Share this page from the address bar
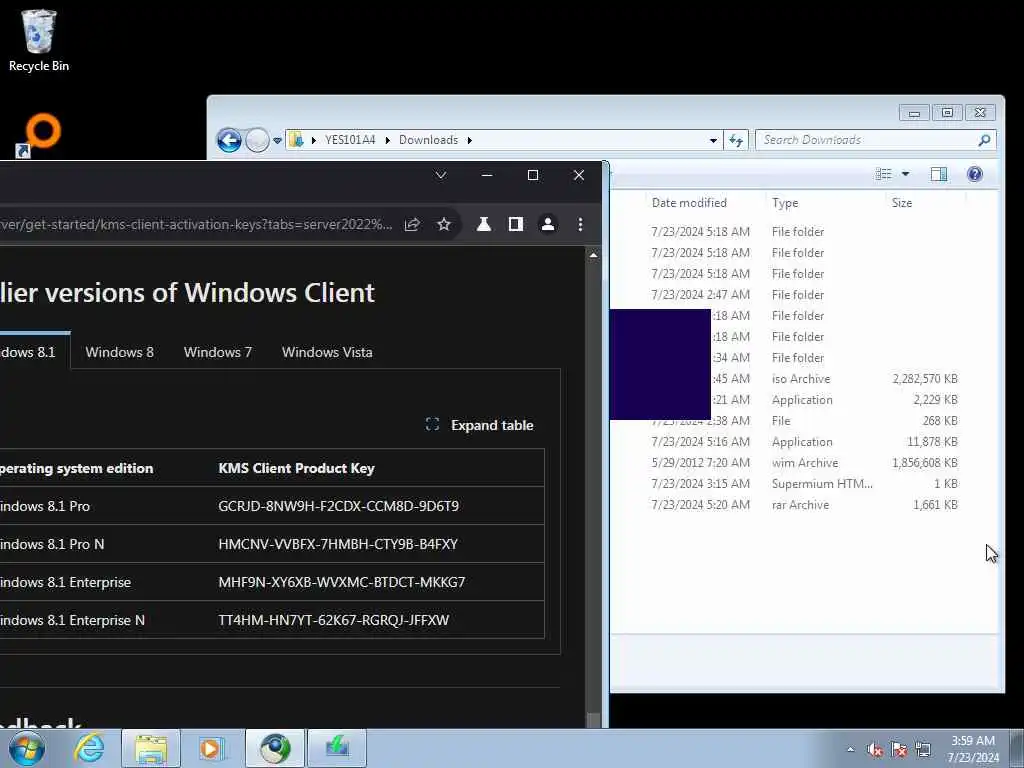The image size is (1024, 768). 412,224
